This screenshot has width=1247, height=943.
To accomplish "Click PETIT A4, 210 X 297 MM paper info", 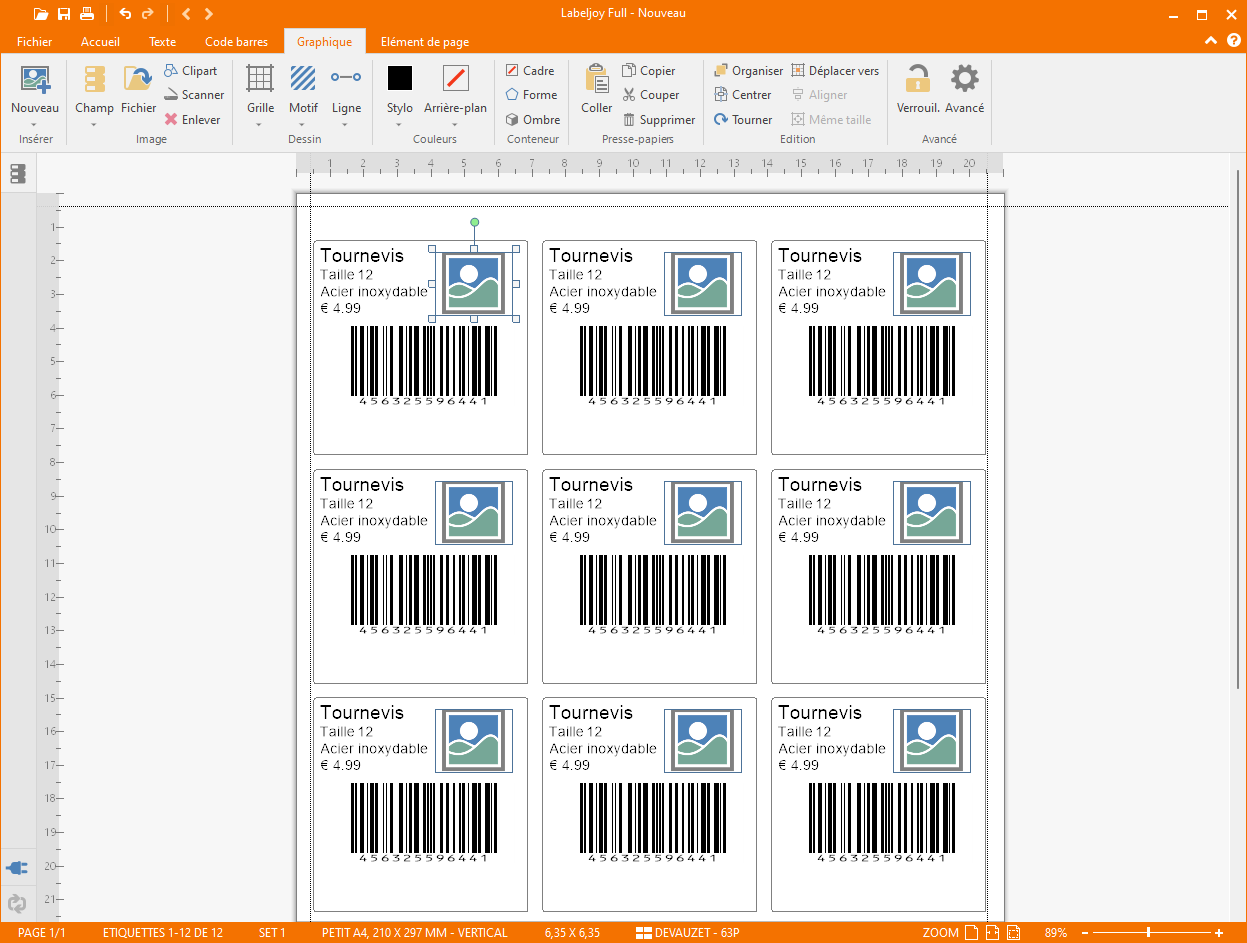I will pyautogui.click(x=414, y=933).
